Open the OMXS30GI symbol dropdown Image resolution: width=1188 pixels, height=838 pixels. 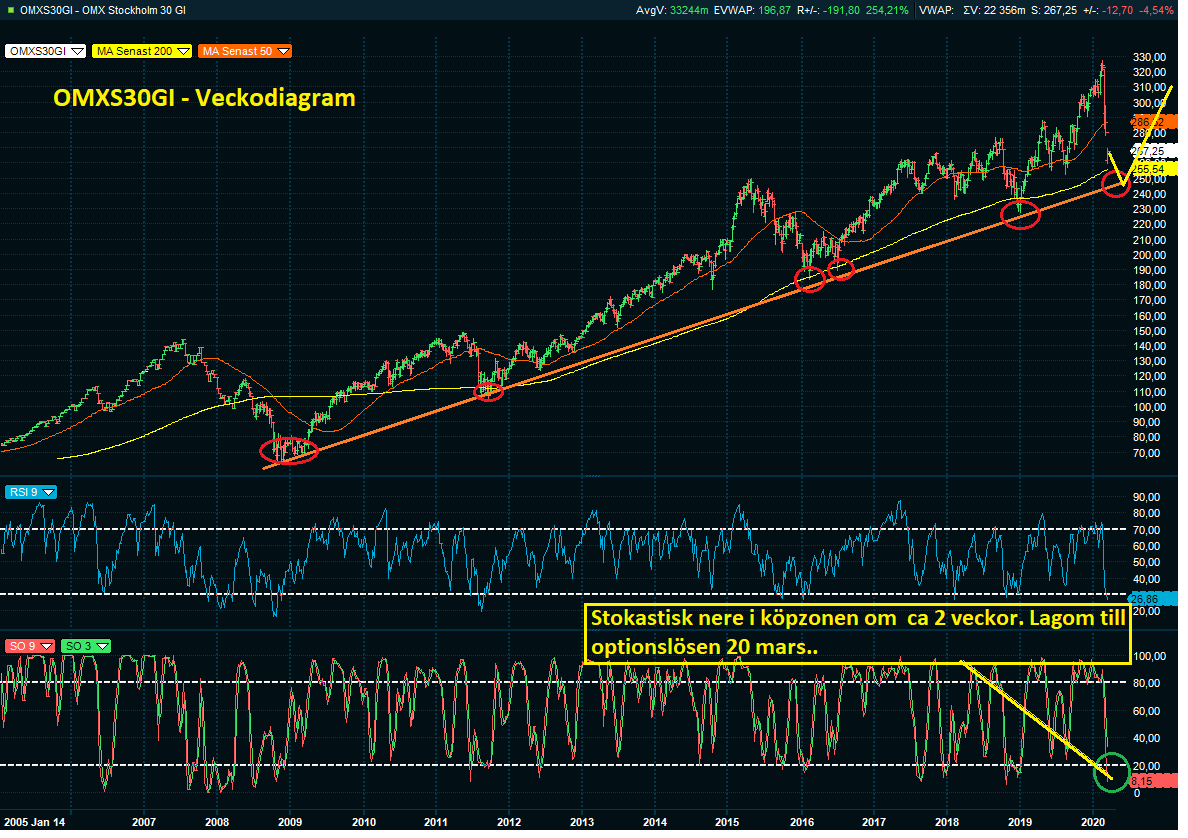pos(45,52)
